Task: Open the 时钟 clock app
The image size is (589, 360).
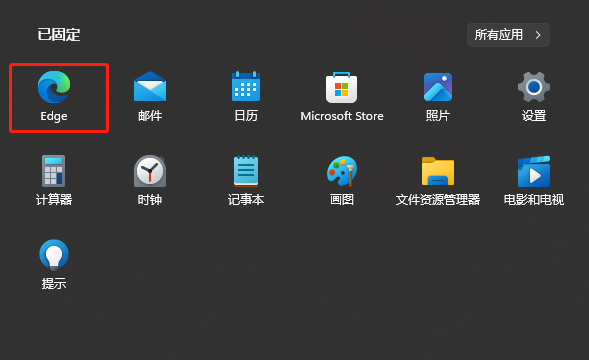Action: click(x=150, y=171)
